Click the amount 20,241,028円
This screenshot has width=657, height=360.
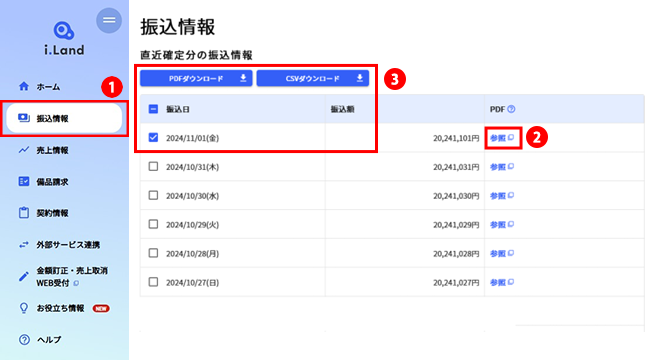(456, 254)
